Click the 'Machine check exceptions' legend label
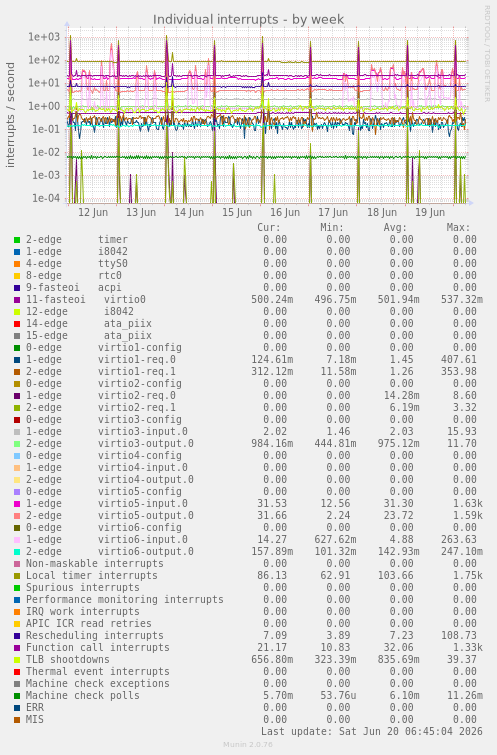497x755 pixels. [x=98, y=684]
